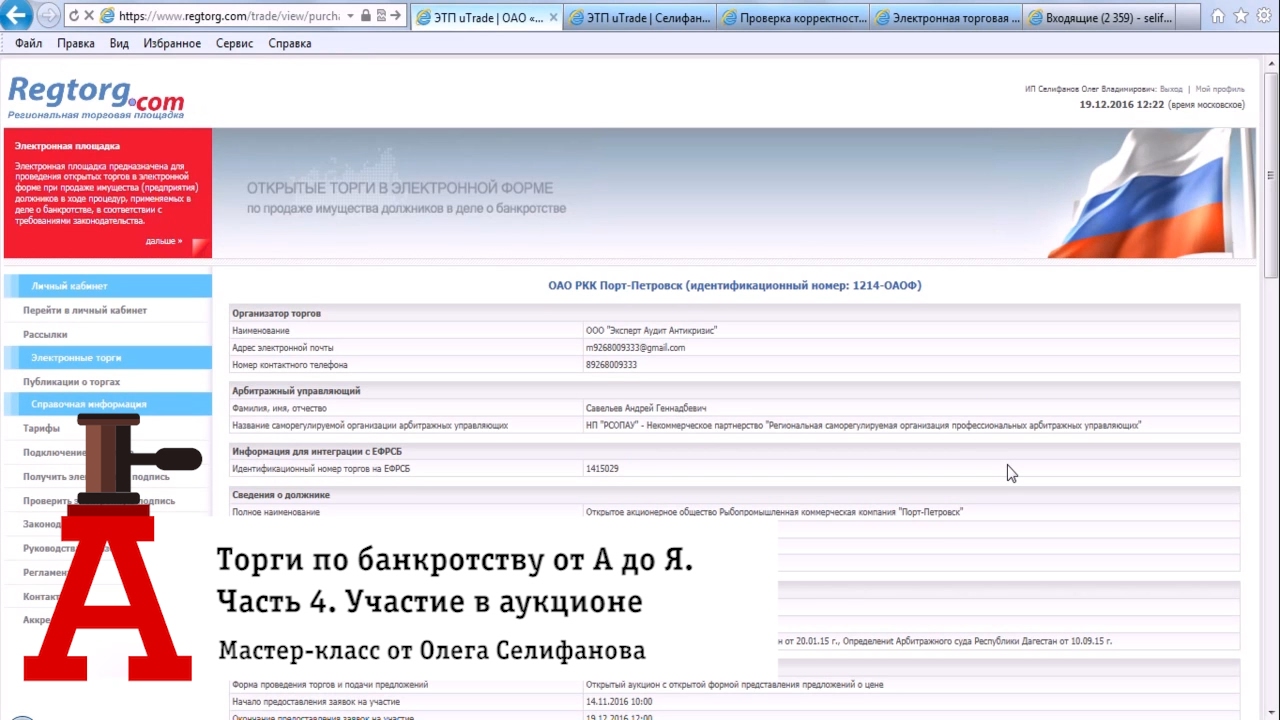Open Favorites via the star icon
The width and height of the screenshot is (1280, 720).
click(x=1241, y=16)
